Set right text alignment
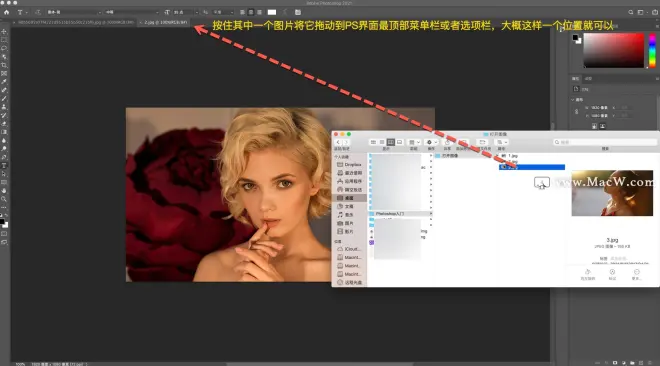This screenshot has height=366, width=660. (x=259, y=12)
